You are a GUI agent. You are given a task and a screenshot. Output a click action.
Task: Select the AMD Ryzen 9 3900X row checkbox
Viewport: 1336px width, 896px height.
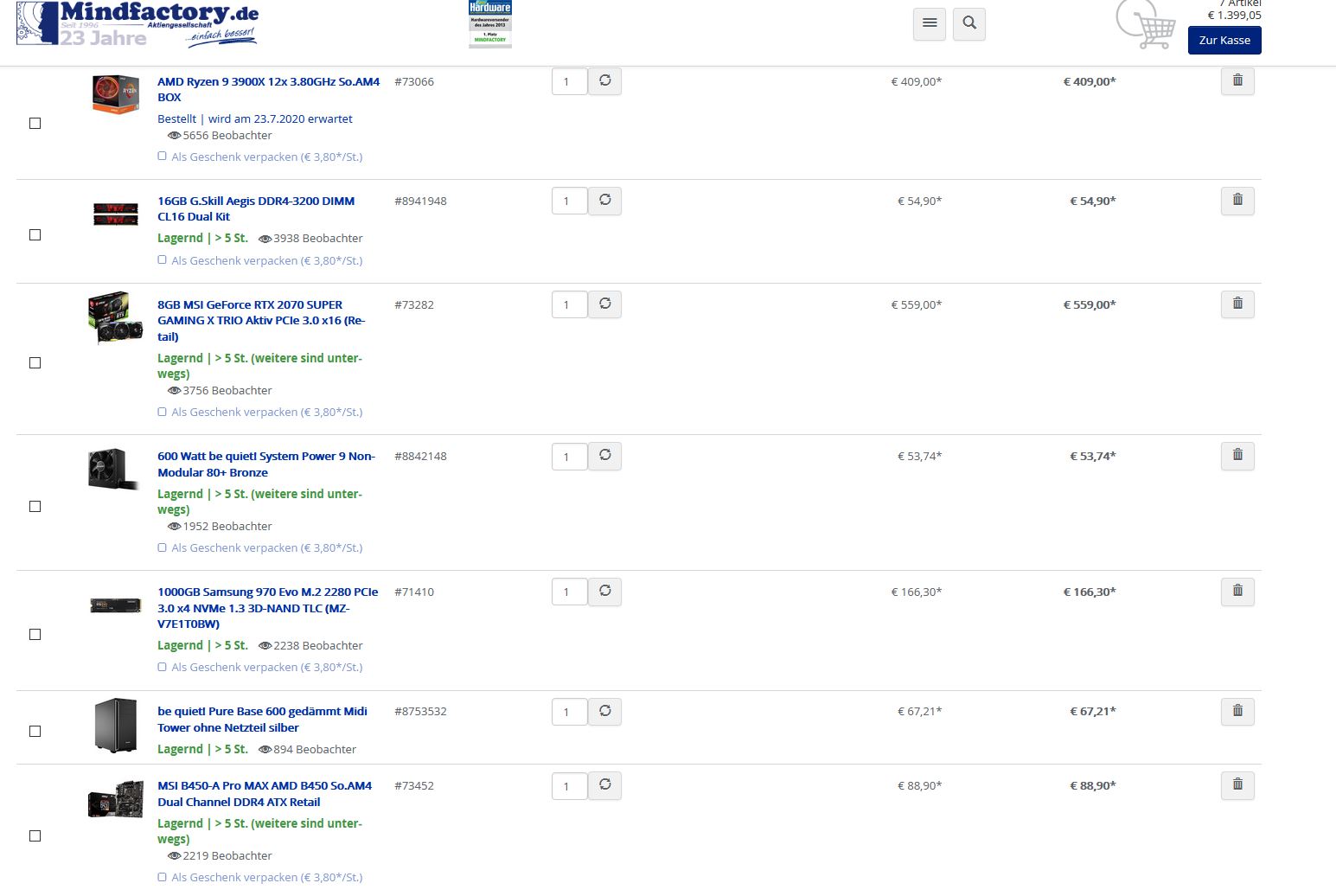pyautogui.click(x=35, y=124)
